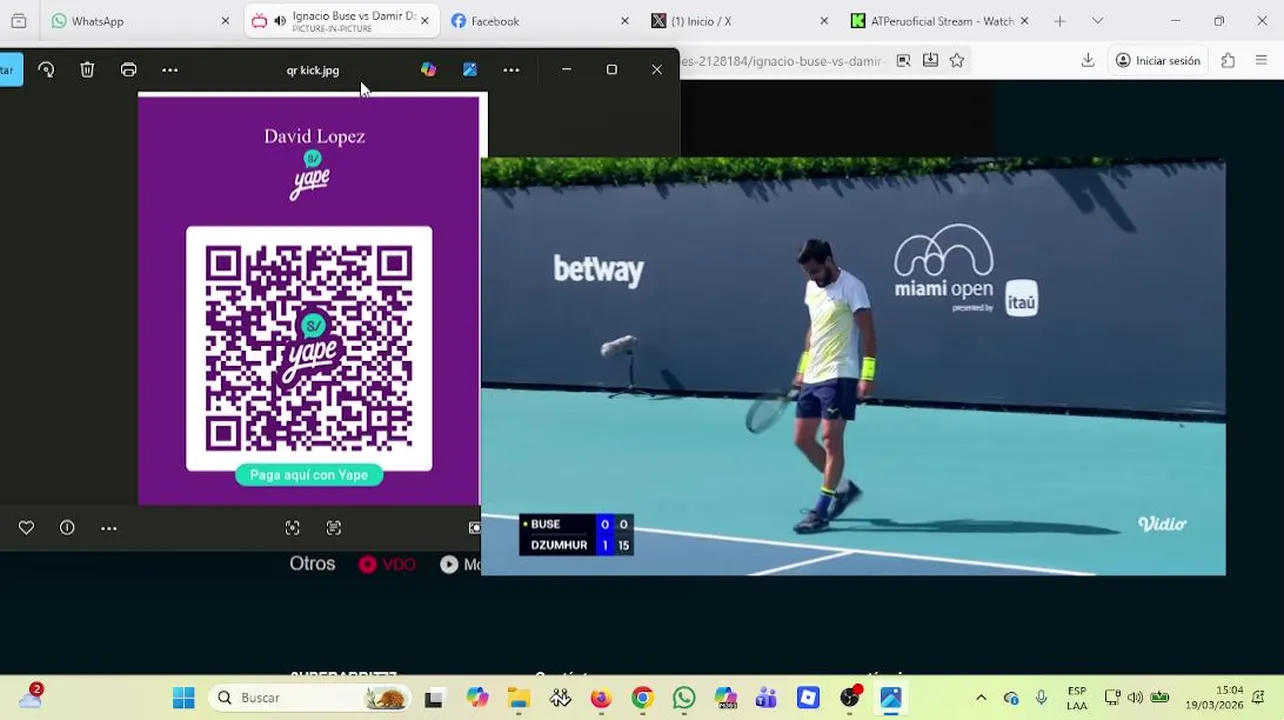This screenshot has height=720, width=1284.
Task: Open browser extensions puzzle icon
Action: coord(1228,61)
